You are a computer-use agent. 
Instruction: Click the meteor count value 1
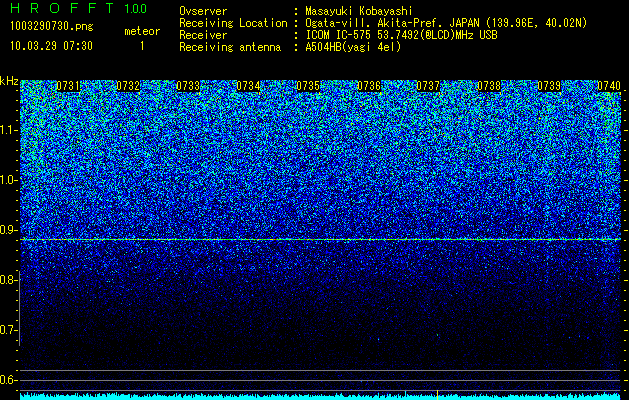pyautogui.click(x=142, y=46)
